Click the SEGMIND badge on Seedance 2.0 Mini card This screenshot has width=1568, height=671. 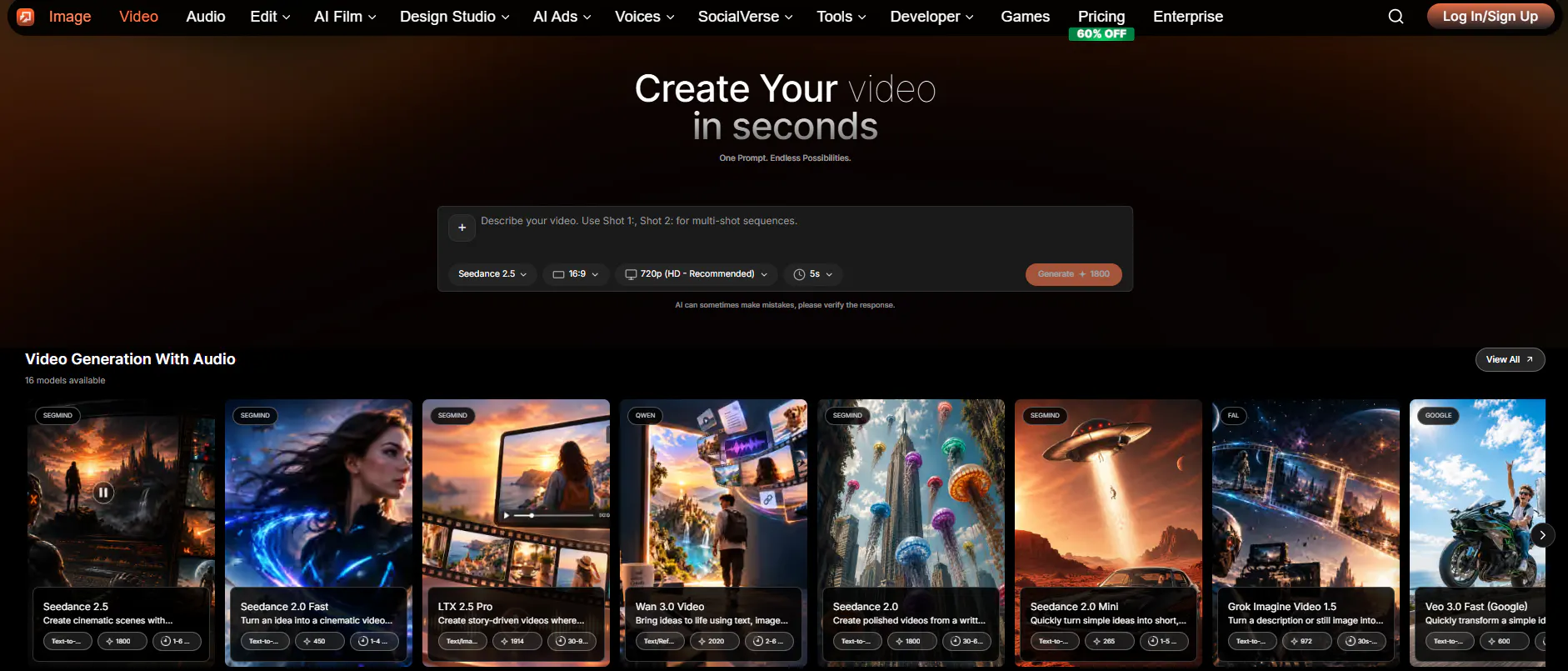pos(1045,415)
